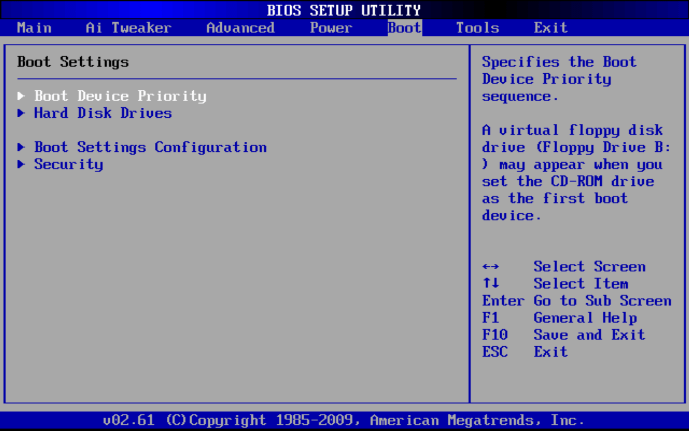Image resolution: width=689 pixels, height=431 pixels.
Task: Click the F10 key label
Action: [x=495, y=335]
